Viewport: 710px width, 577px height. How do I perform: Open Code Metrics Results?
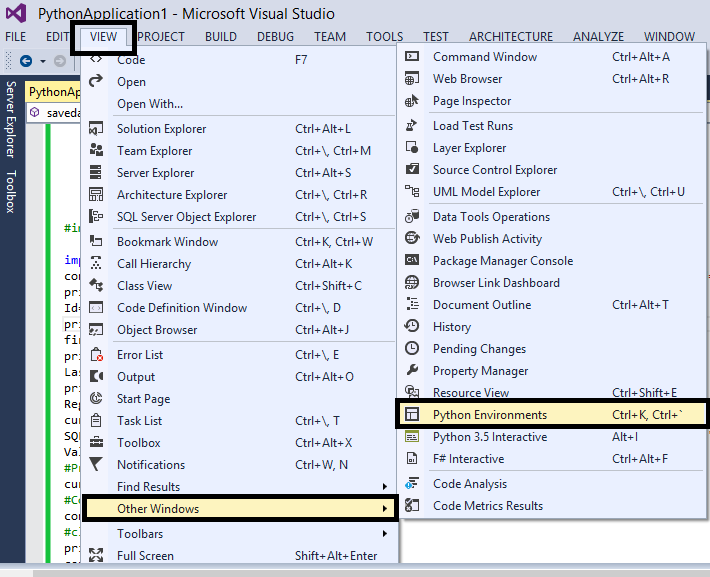[x=552, y=505]
